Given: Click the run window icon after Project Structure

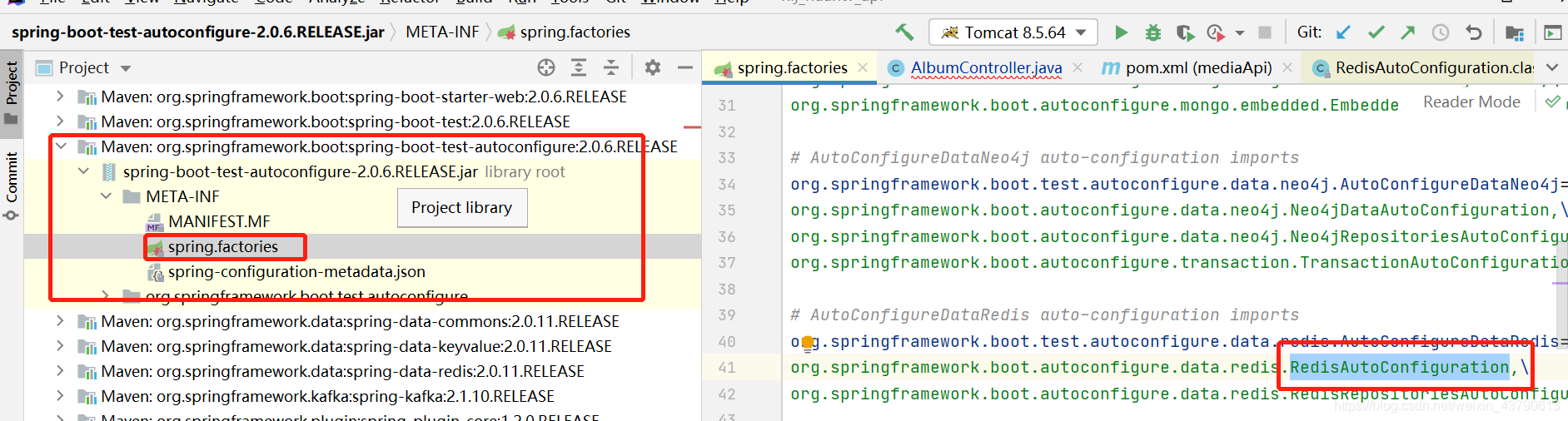Looking at the screenshot, I should (1553, 32).
